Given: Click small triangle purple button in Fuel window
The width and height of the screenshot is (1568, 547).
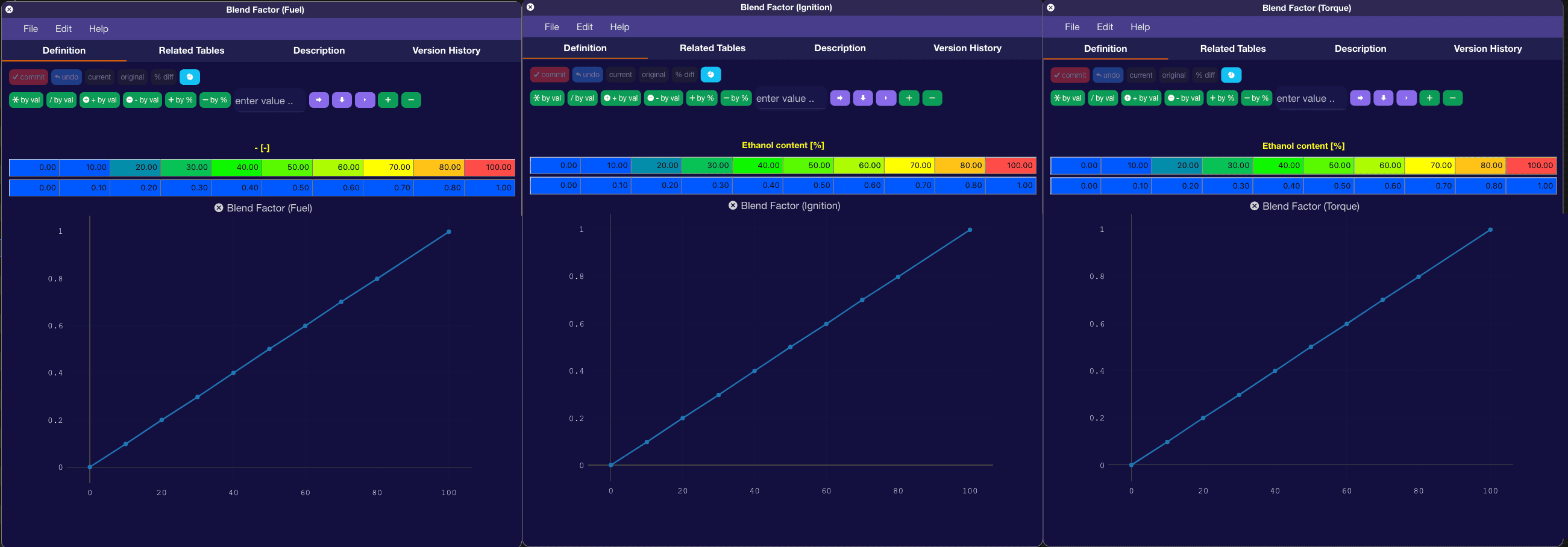Looking at the screenshot, I should coord(365,100).
